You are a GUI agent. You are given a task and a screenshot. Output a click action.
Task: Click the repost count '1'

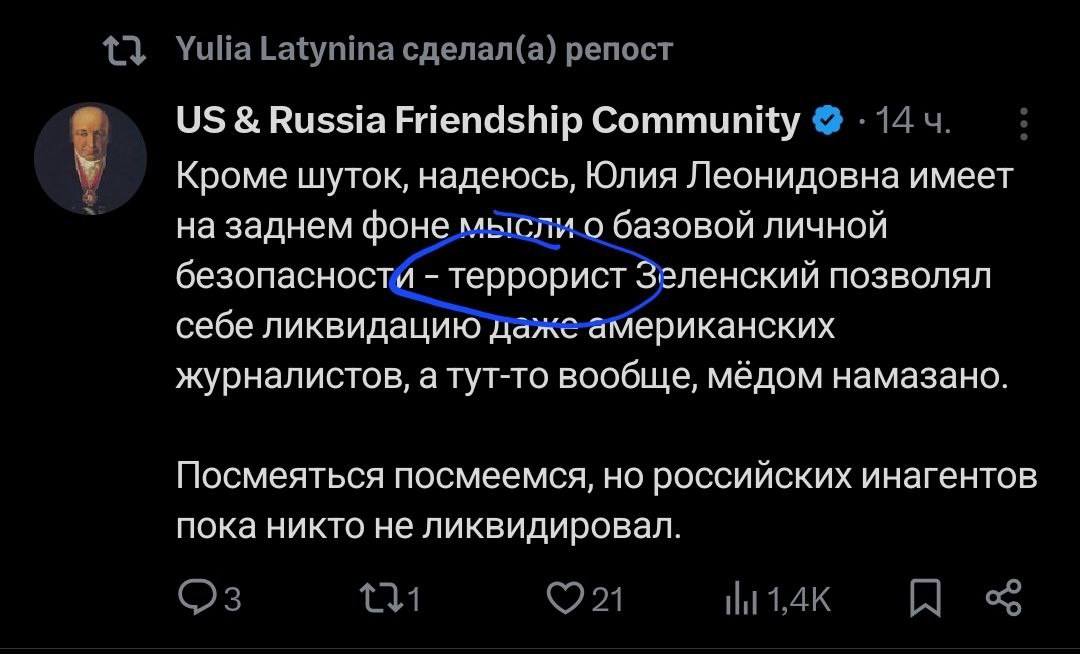(414, 599)
